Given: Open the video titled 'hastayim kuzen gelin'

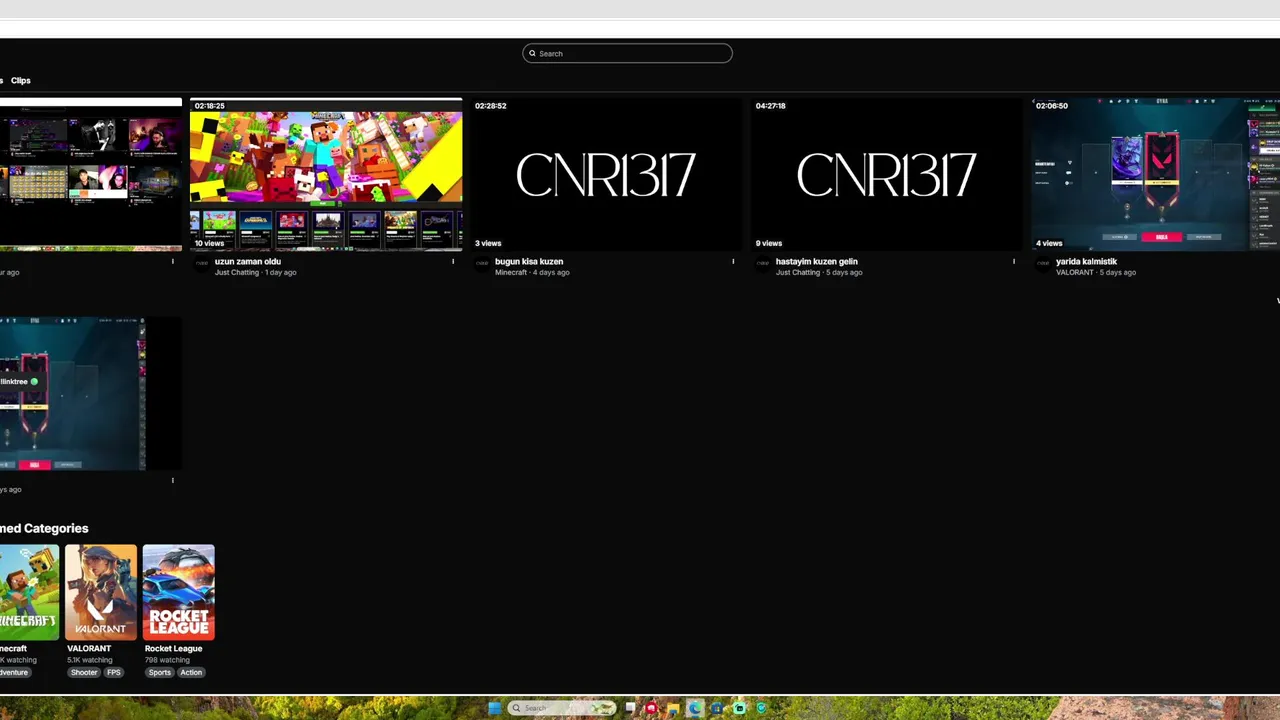Looking at the screenshot, I should [816, 262].
